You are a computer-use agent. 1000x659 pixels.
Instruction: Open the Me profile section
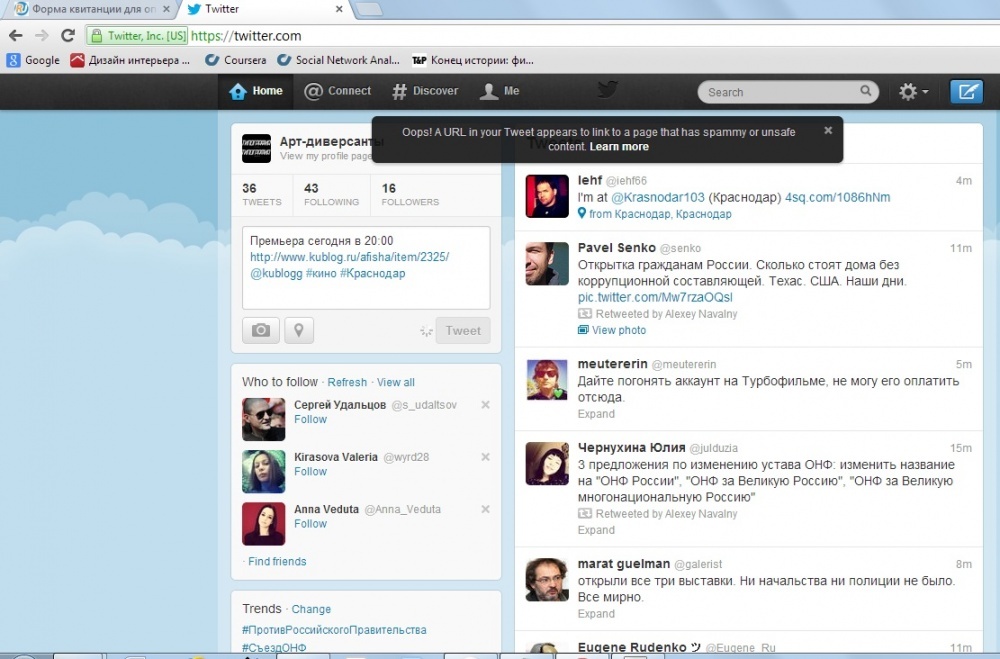pos(499,91)
